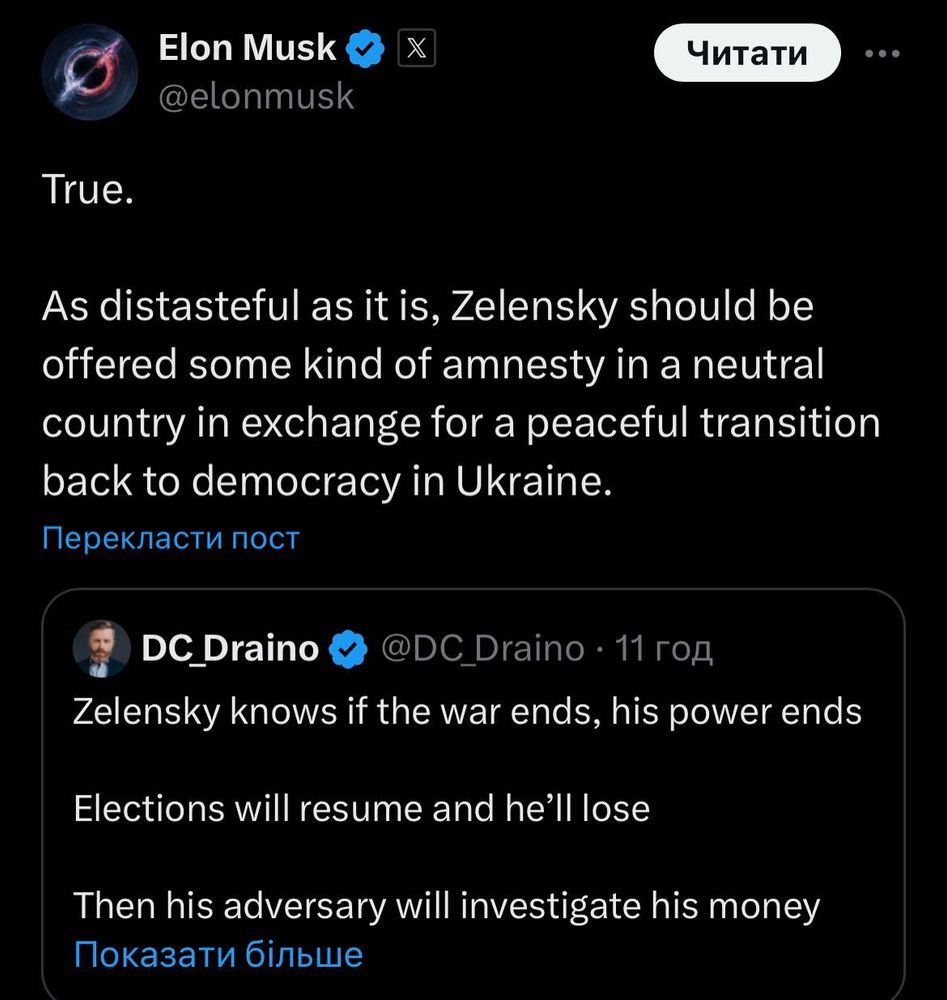The width and height of the screenshot is (947, 1000).
Task: Click the X affiliation badge next to Elon Musk
Action: pos(416,48)
